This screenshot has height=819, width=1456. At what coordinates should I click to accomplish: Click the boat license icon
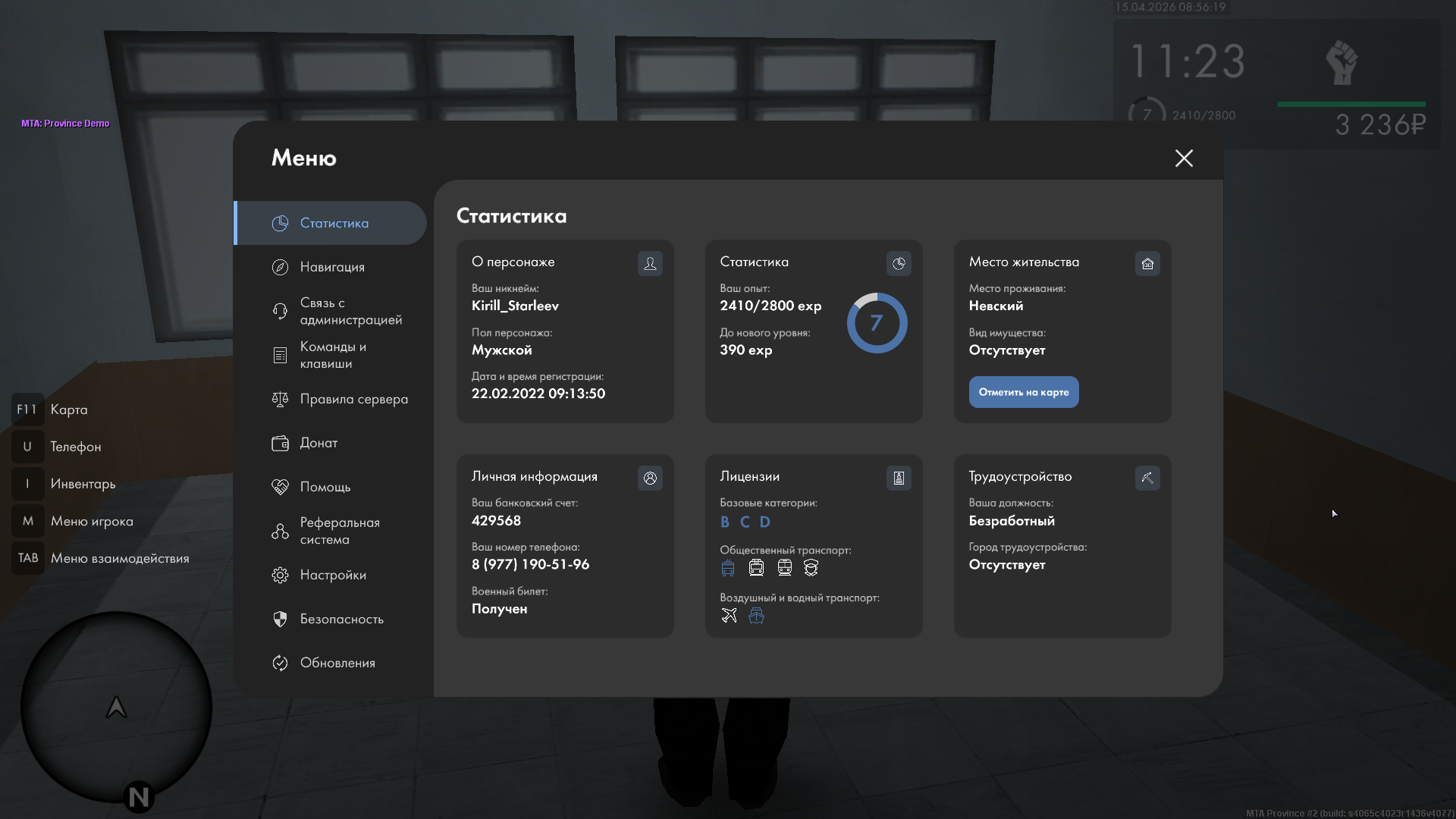coord(756,616)
